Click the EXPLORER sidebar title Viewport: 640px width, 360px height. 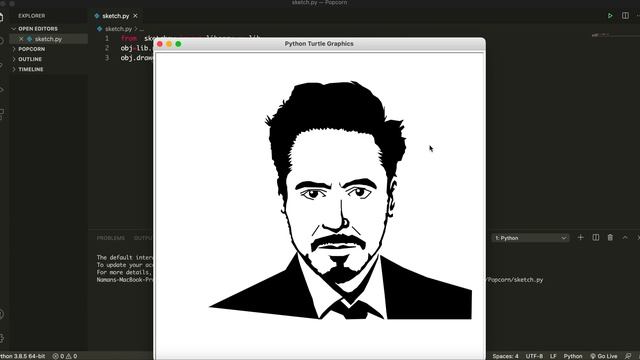coord(31,16)
